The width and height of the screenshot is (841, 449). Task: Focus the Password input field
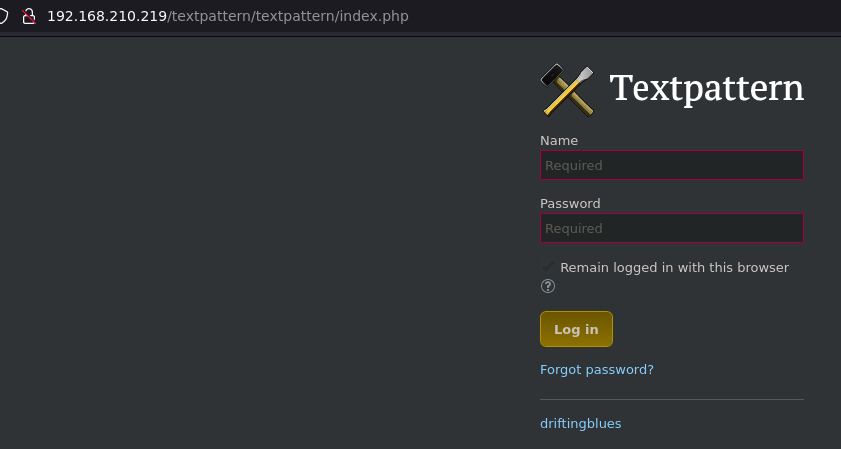coord(671,228)
